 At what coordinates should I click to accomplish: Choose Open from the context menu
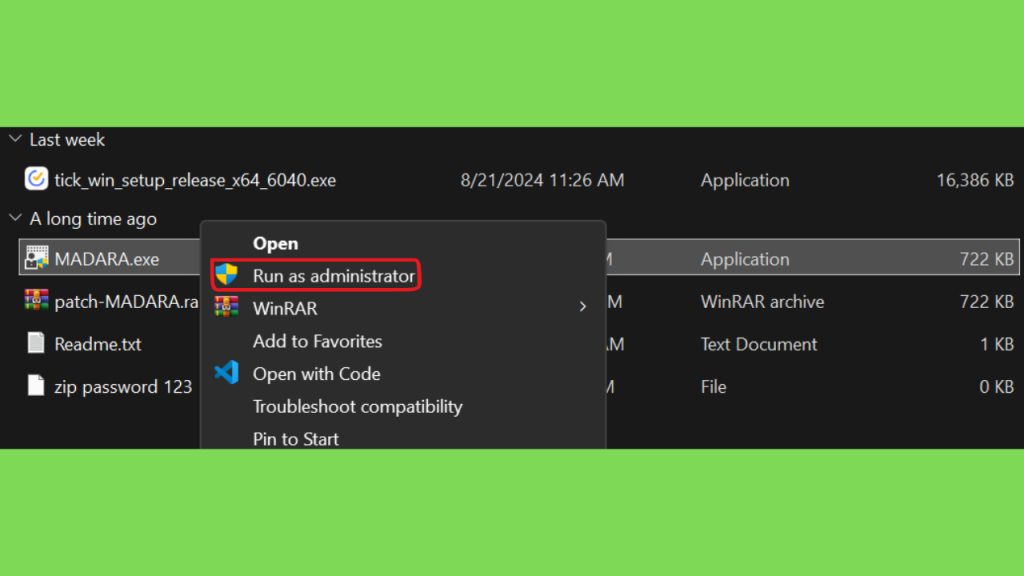coord(275,244)
